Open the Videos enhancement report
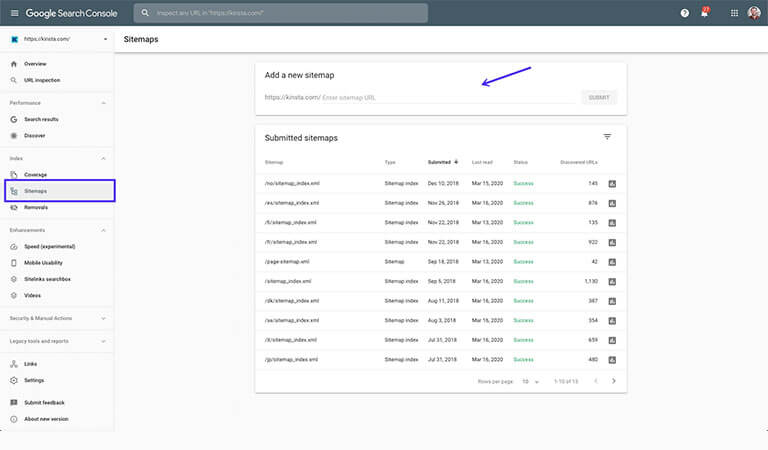The height and width of the screenshot is (450, 768). click(32, 295)
